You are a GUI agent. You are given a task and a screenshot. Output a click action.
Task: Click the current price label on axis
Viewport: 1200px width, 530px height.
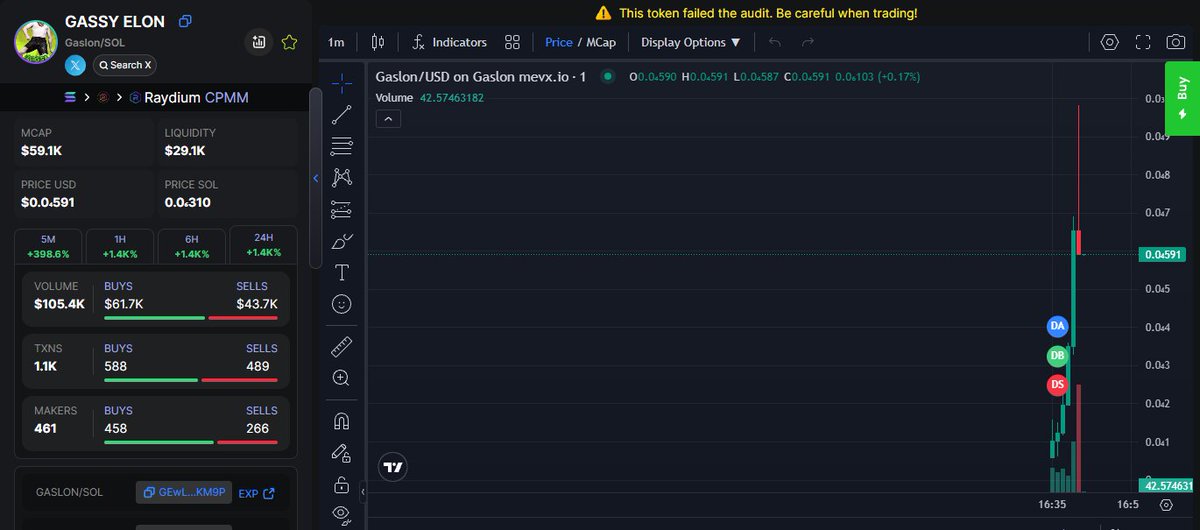click(1162, 254)
